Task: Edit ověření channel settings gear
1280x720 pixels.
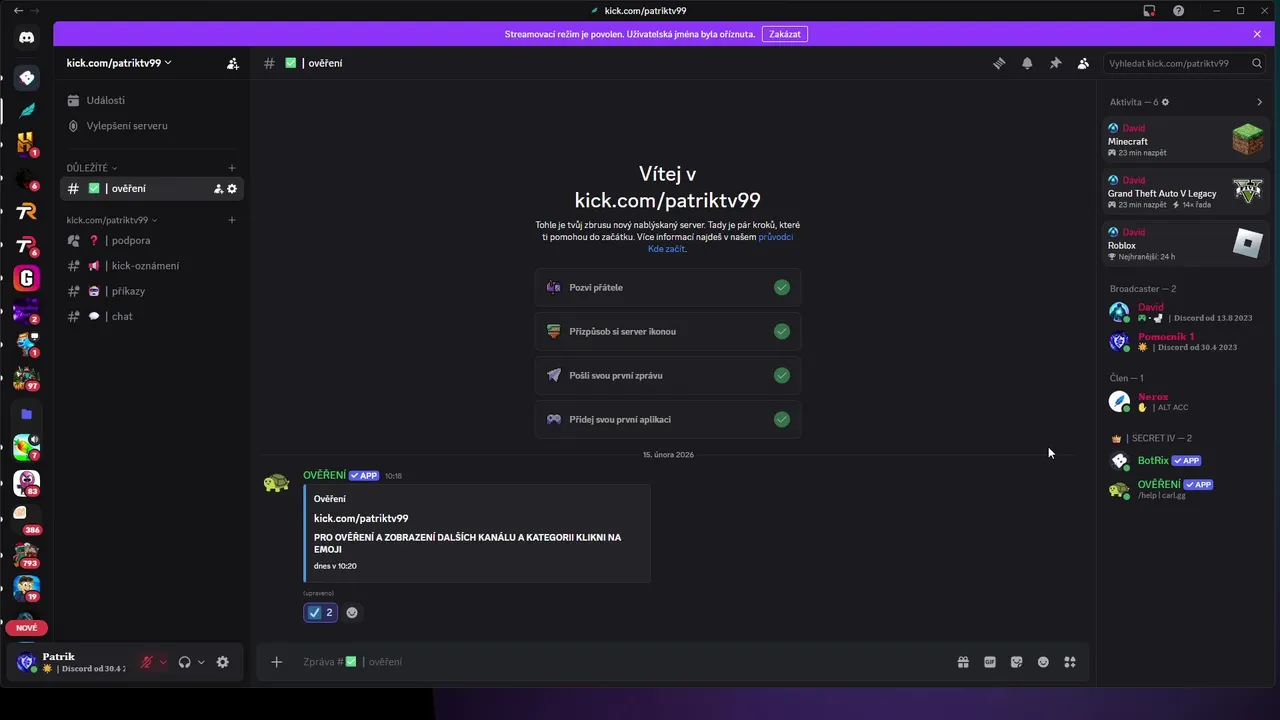Action: (232, 189)
